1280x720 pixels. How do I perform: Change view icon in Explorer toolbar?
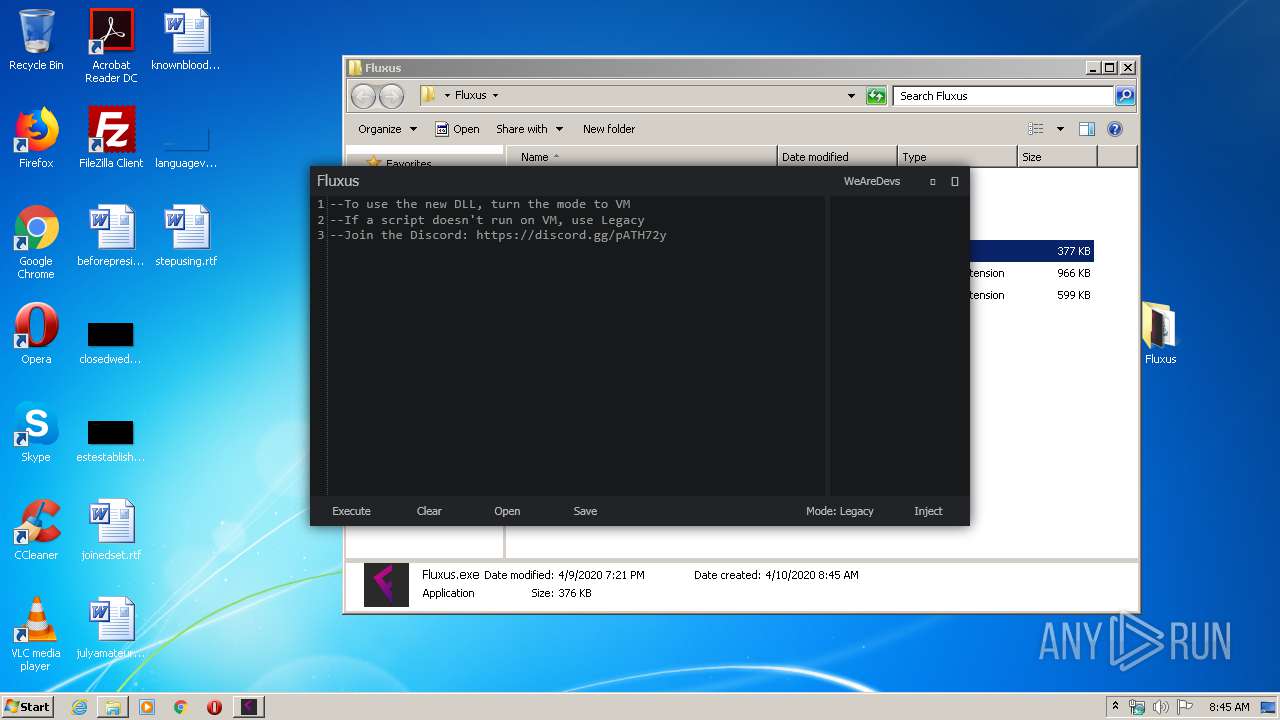point(1036,129)
